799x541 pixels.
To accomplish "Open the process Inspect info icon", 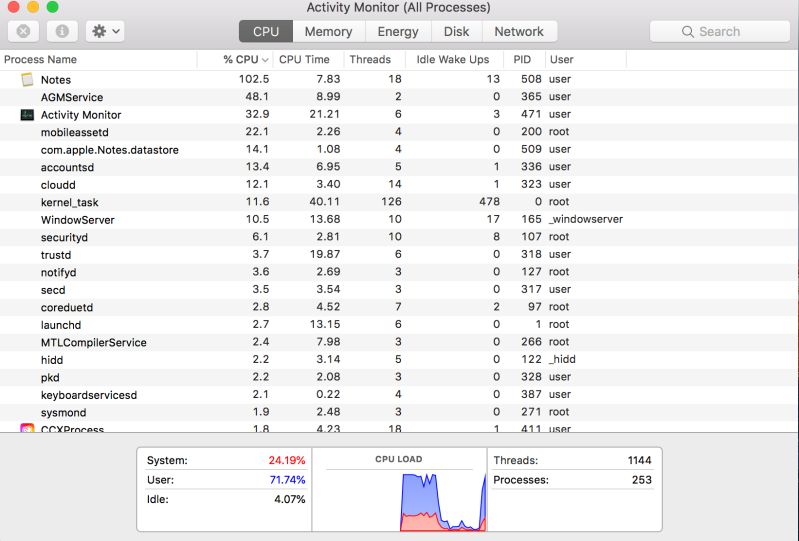I will point(62,32).
